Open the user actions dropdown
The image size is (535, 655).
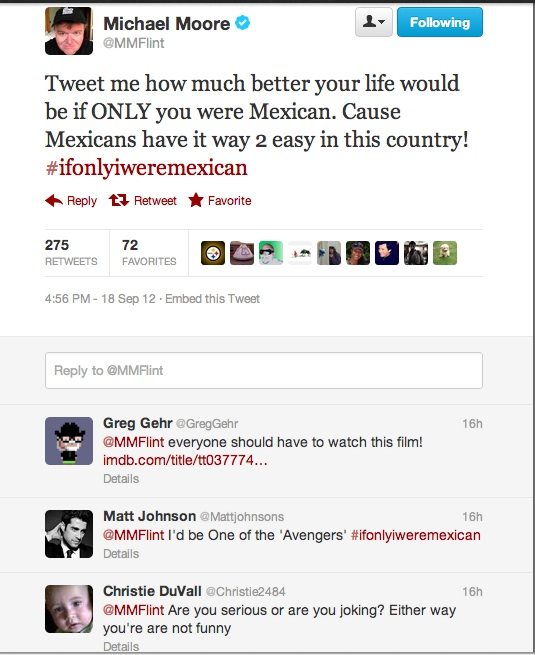coord(374,22)
